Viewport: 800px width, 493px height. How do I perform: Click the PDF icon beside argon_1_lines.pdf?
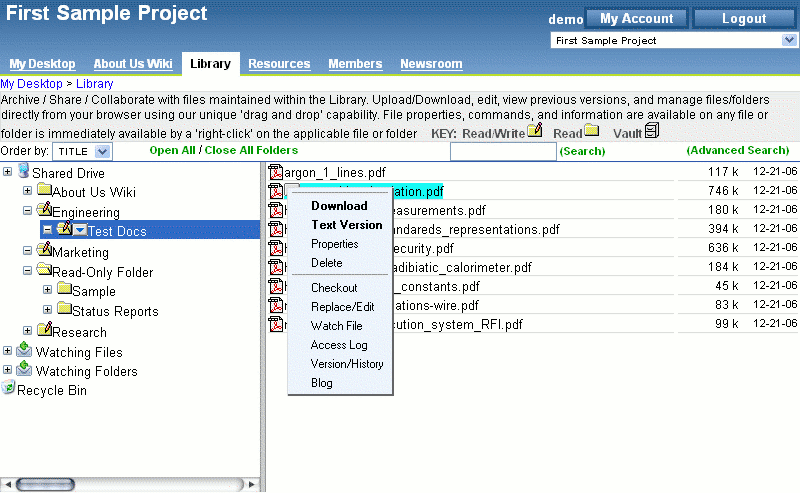click(x=276, y=172)
